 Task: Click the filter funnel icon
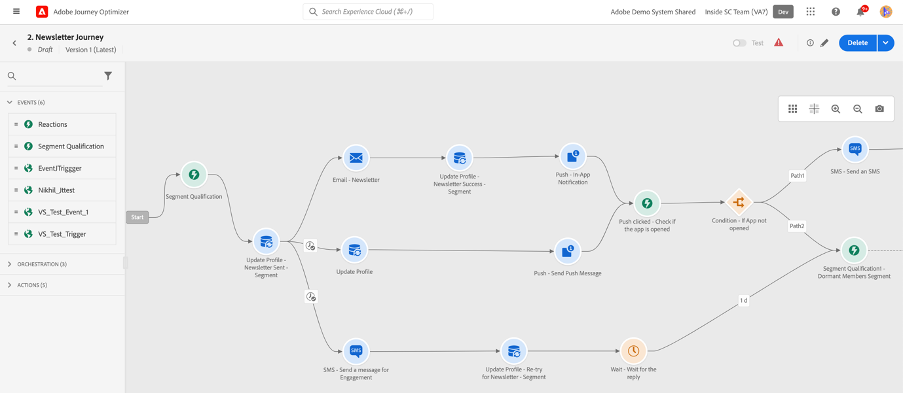pos(108,76)
